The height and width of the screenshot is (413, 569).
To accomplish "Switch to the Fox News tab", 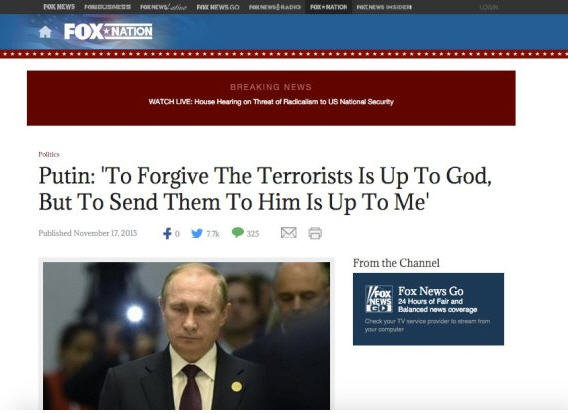I will tap(59, 7).
